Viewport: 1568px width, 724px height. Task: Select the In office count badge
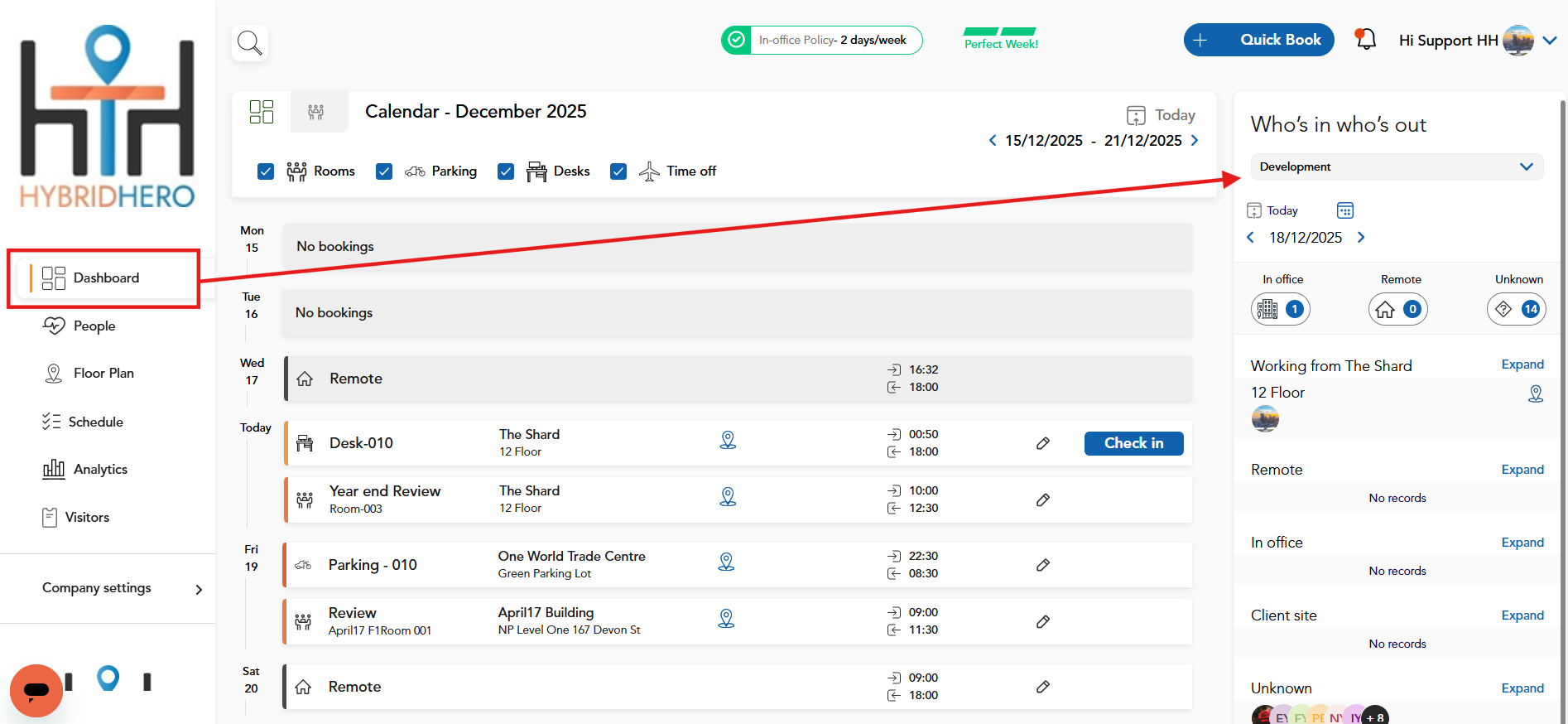click(1281, 309)
